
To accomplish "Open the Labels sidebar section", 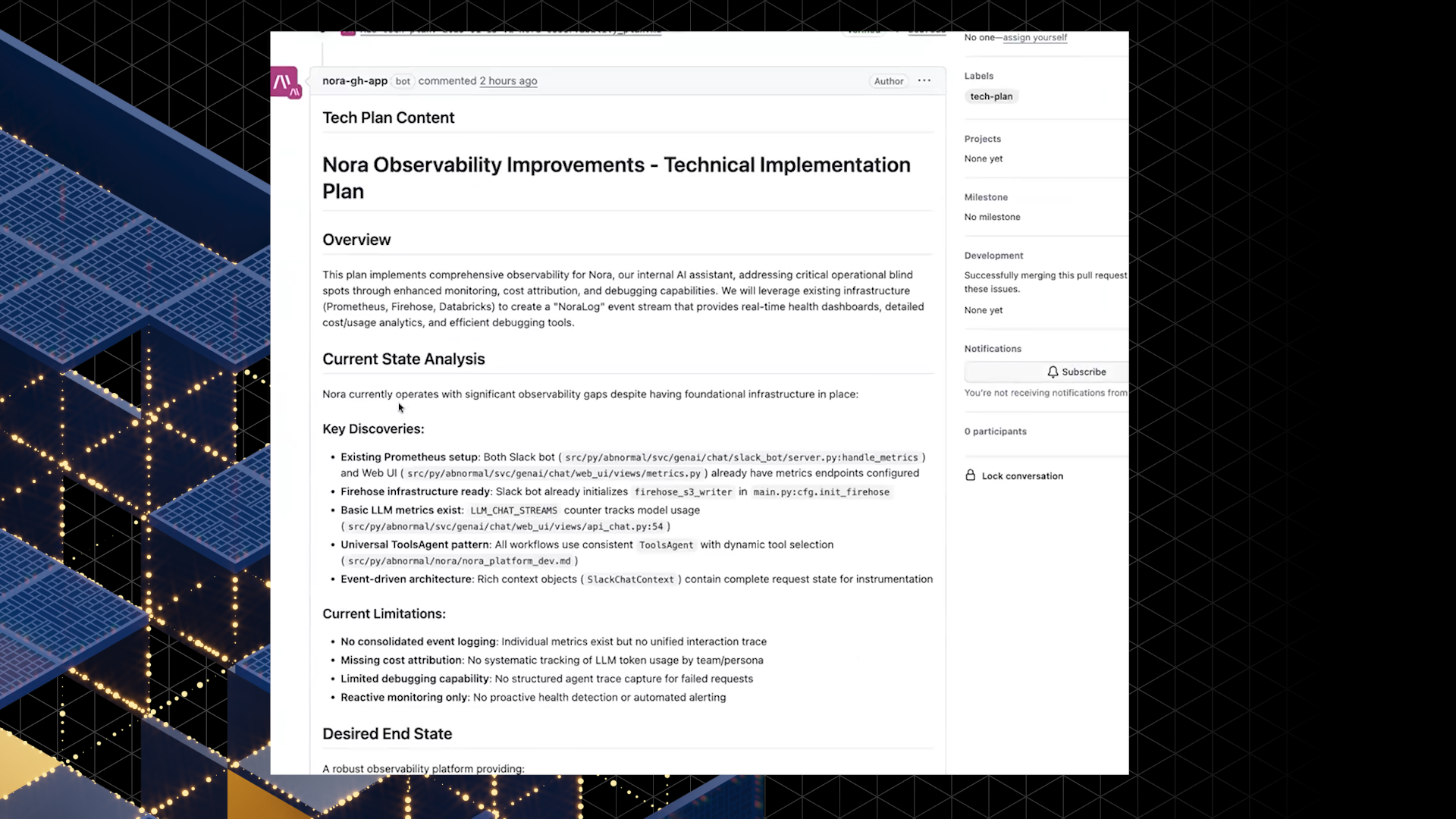I will coord(979,76).
